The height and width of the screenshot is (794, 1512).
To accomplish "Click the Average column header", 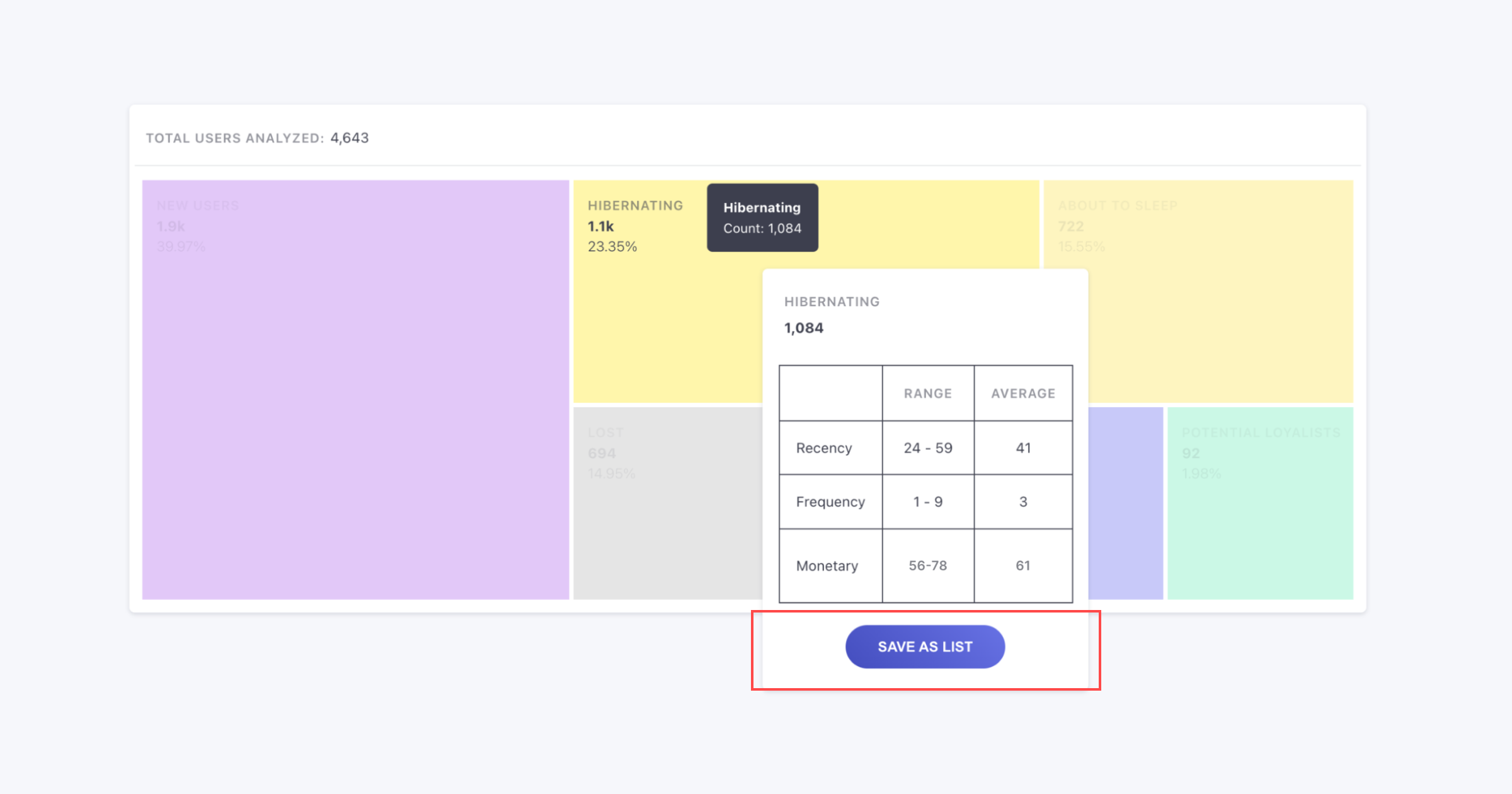I will coord(1023,393).
